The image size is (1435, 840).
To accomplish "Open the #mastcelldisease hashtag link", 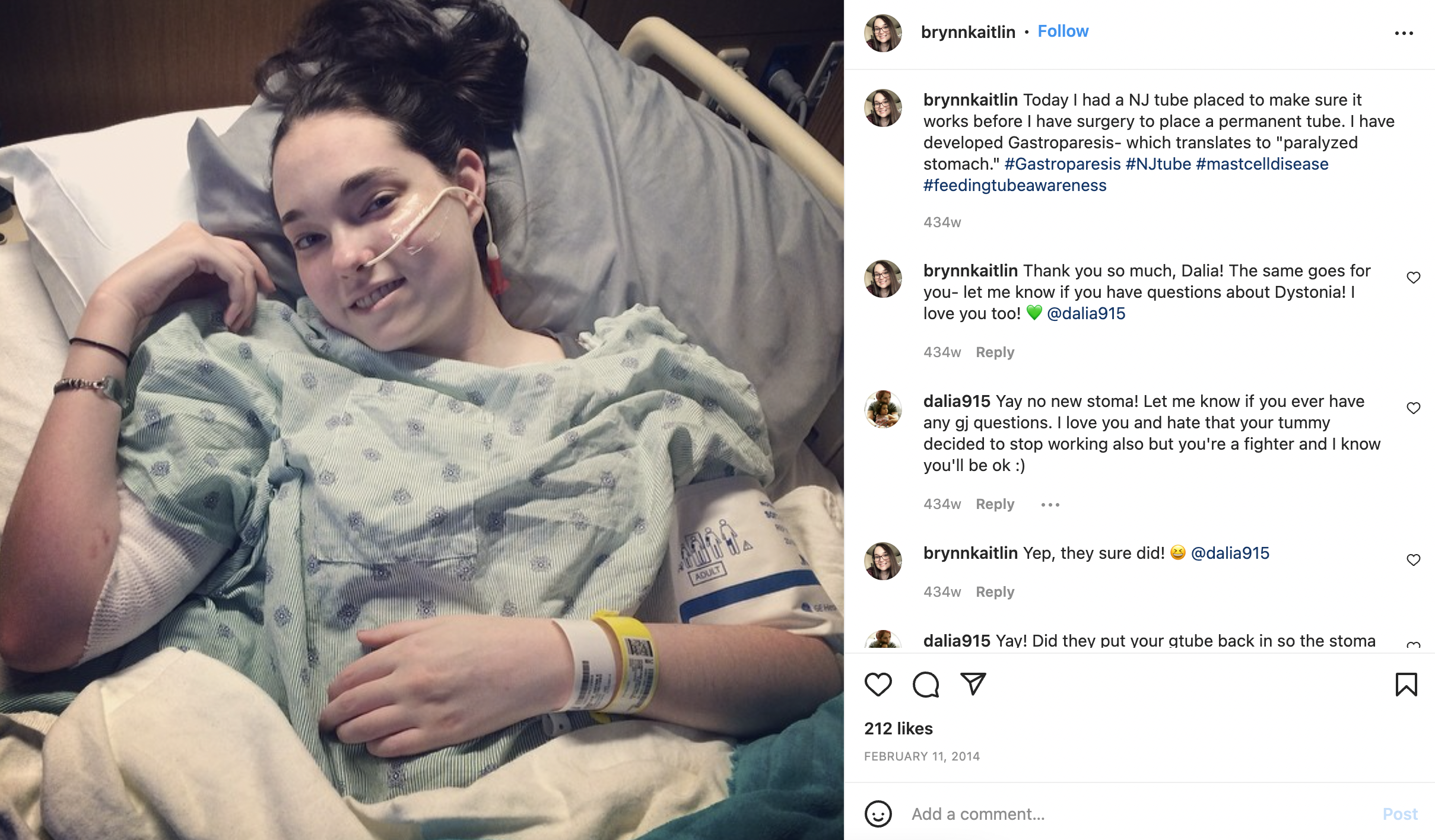I will [x=1262, y=164].
